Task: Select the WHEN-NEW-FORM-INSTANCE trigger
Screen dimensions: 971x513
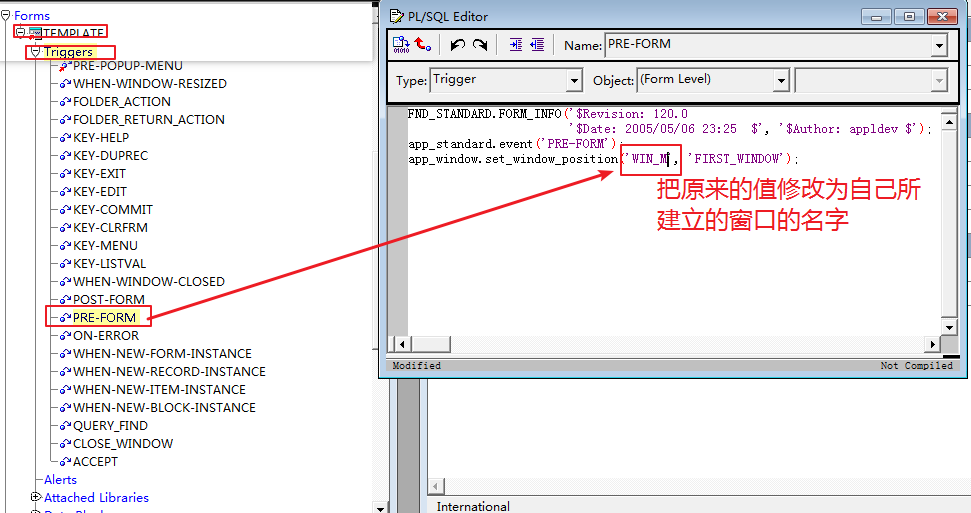Action: [162, 353]
